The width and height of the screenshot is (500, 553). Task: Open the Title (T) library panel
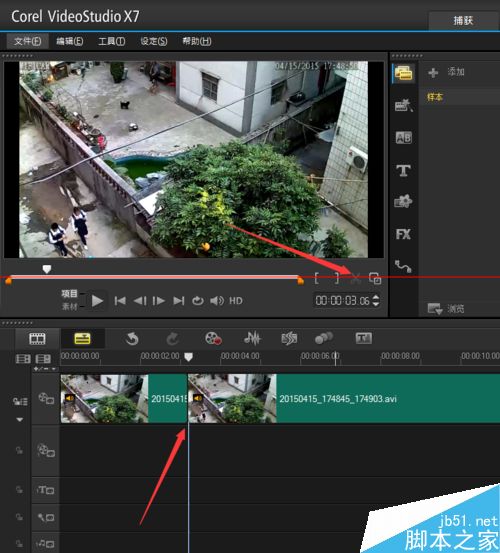coord(403,171)
